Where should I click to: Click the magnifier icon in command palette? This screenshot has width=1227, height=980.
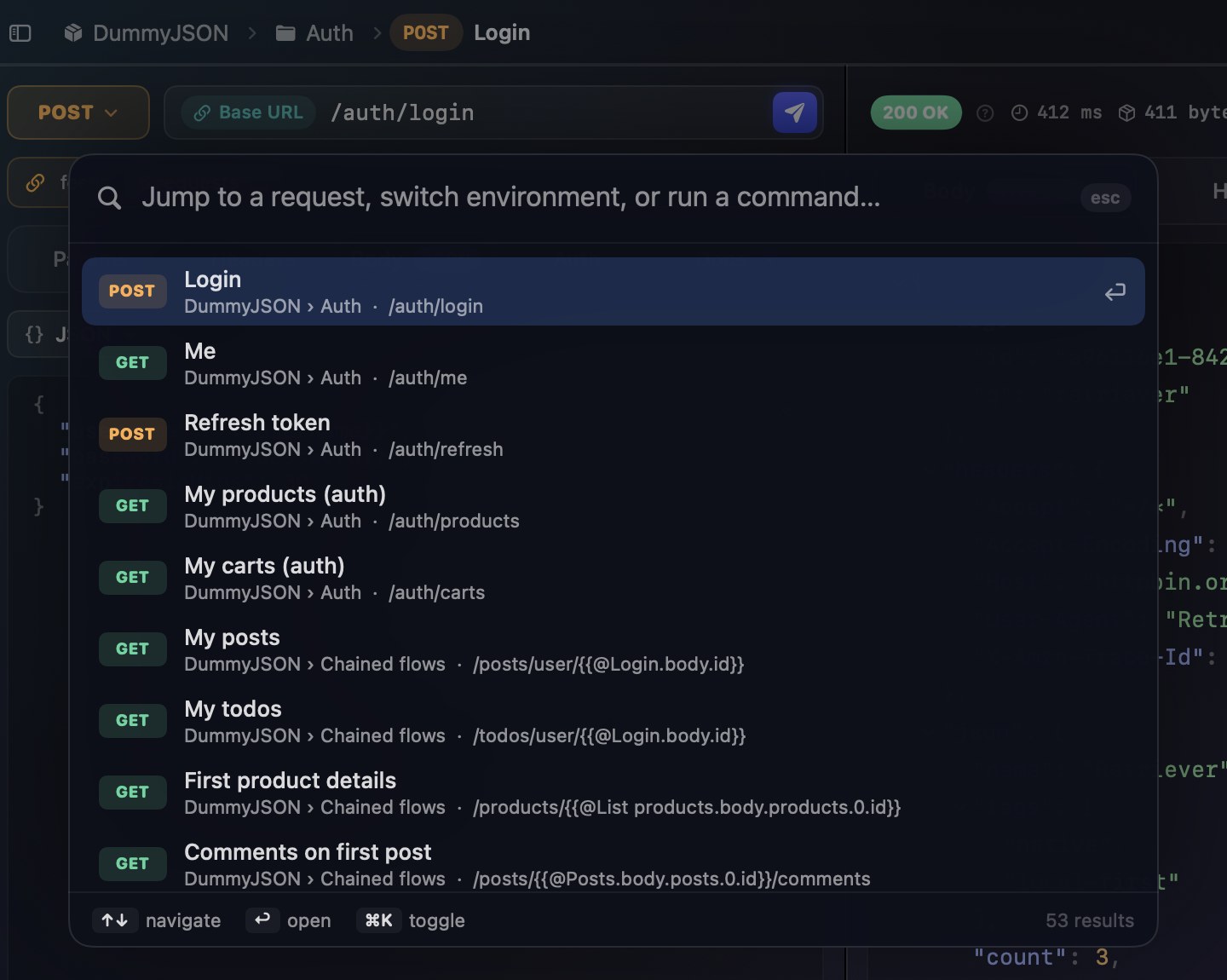pyautogui.click(x=109, y=199)
